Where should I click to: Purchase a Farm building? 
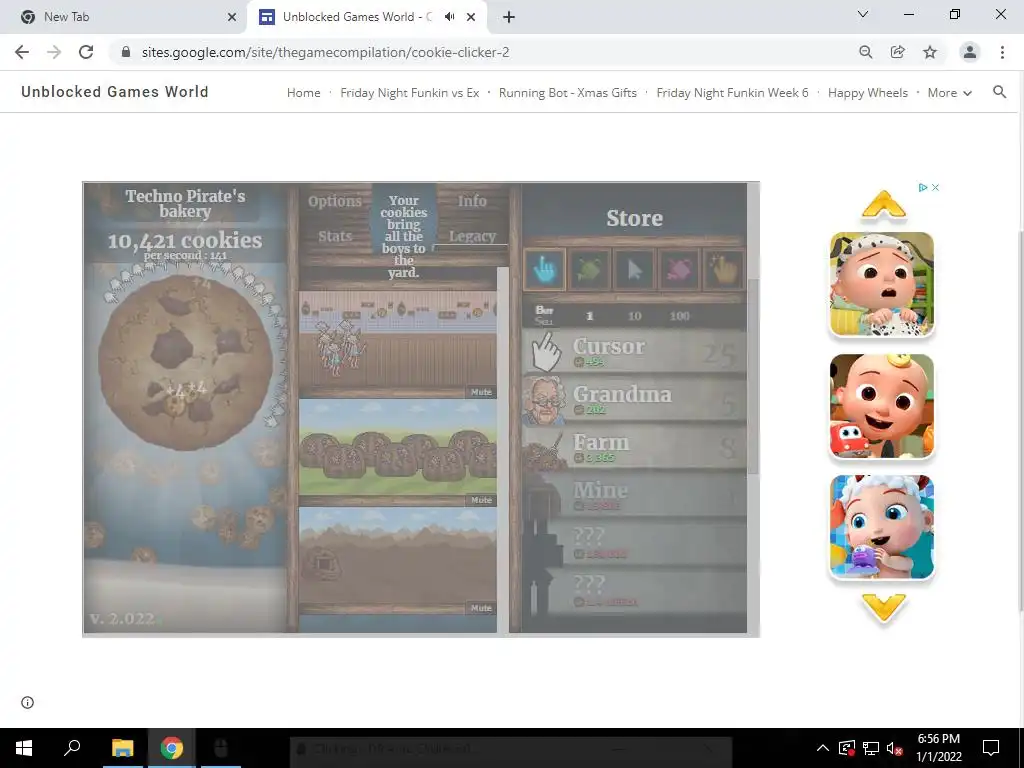pos(635,448)
